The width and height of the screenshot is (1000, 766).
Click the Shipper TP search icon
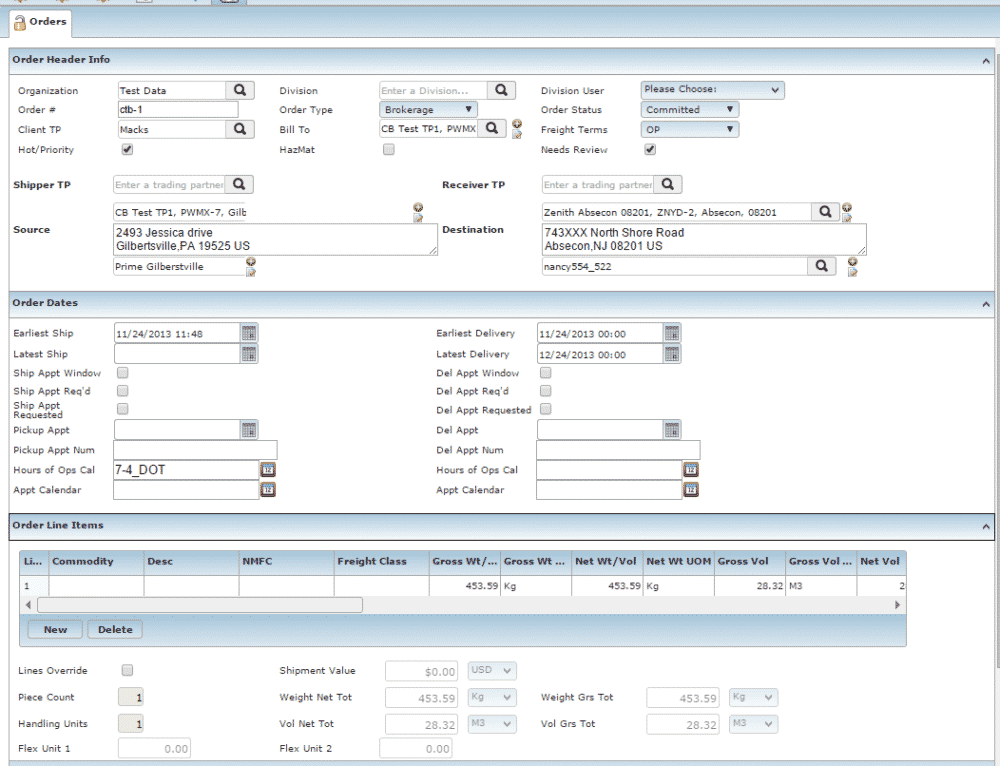tap(240, 184)
